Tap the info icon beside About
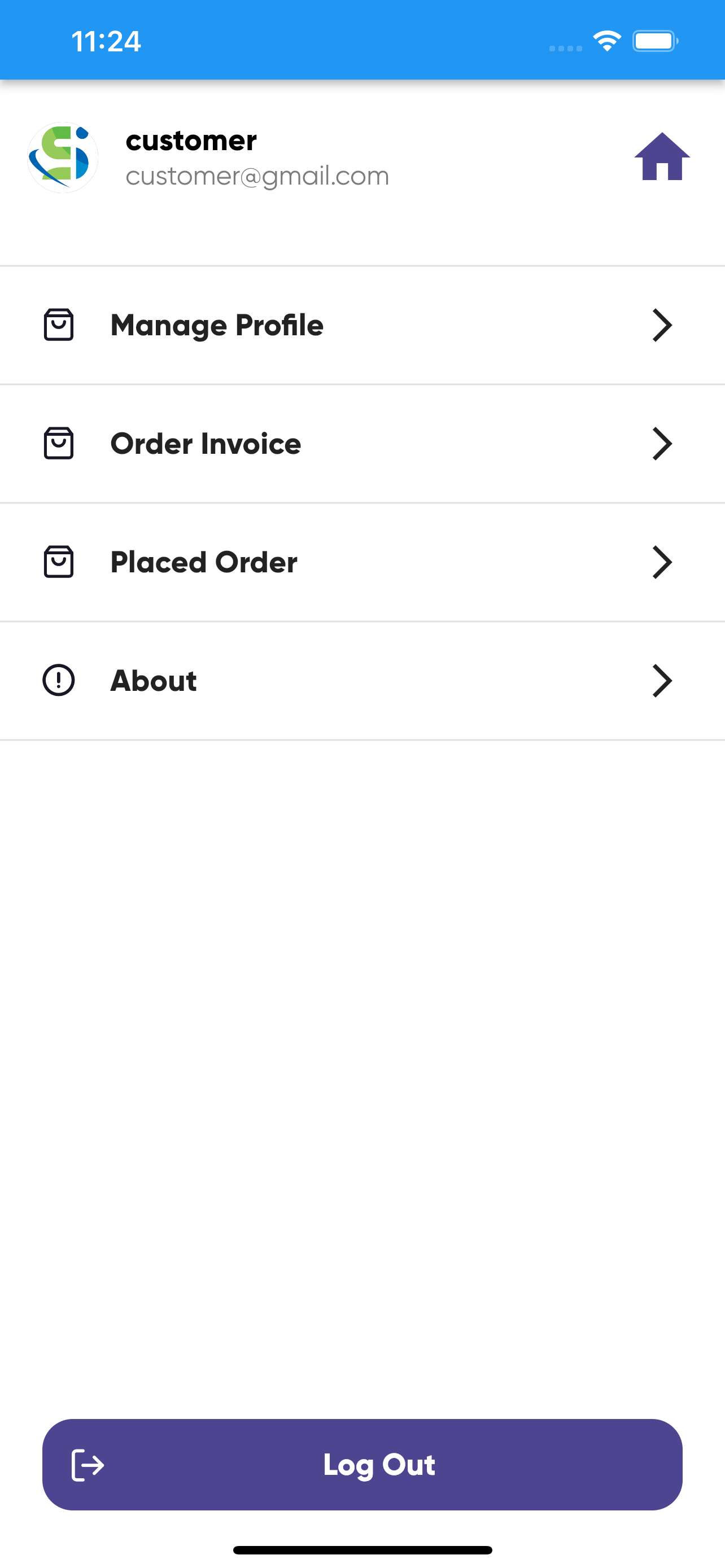This screenshot has height=1568, width=725. tap(58, 680)
